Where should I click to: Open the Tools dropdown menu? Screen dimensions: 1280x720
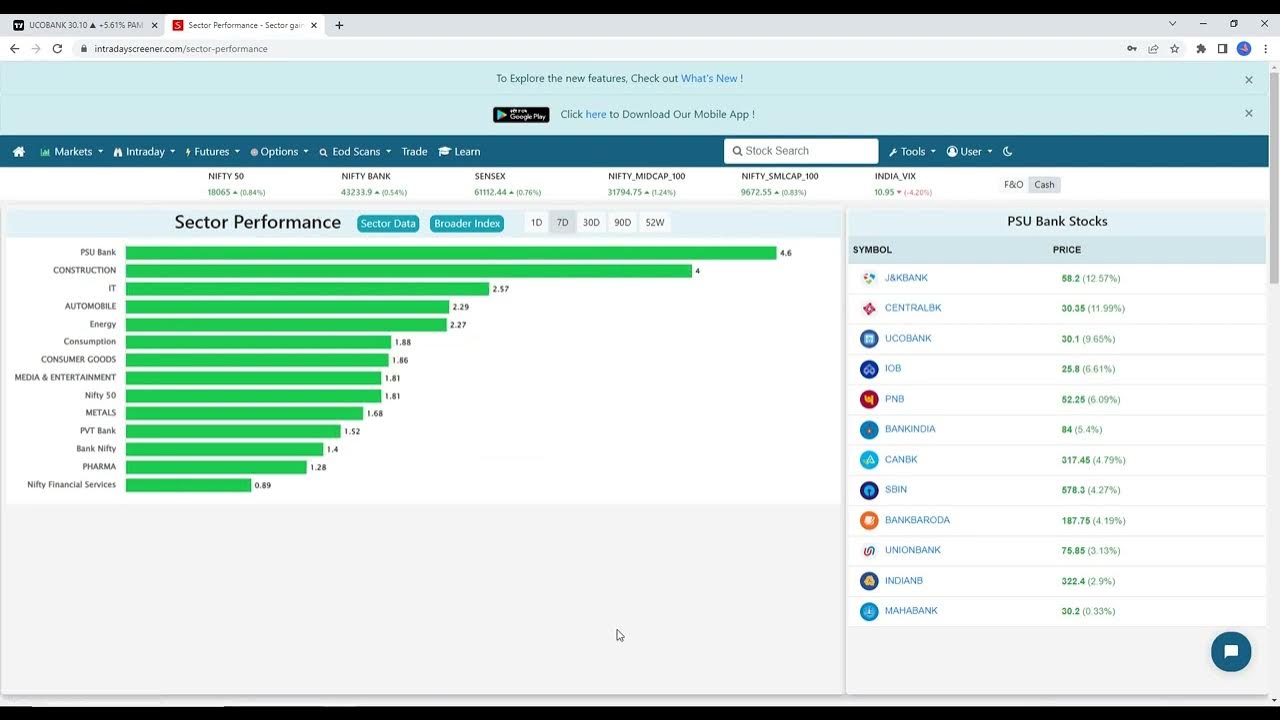click(x=912, y=152)
